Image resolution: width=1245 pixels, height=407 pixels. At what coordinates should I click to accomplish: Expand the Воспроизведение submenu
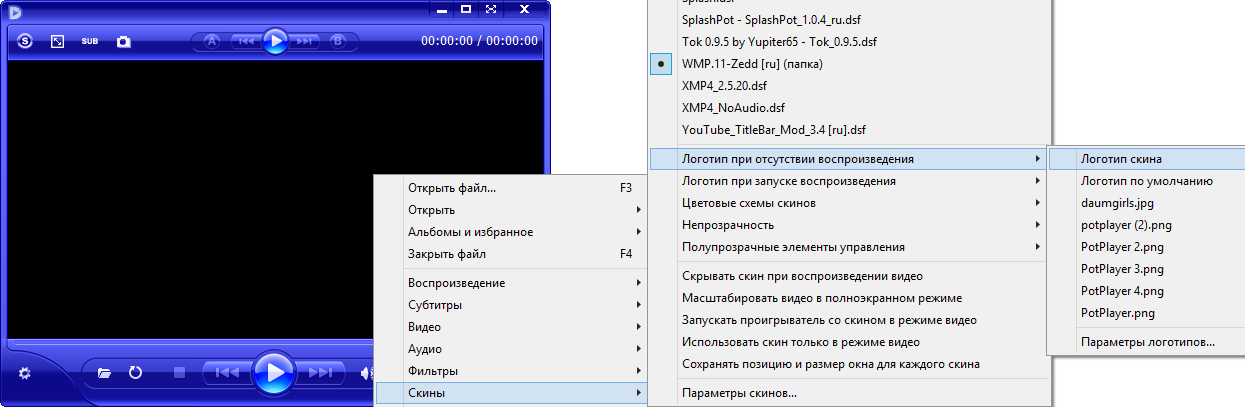[457, 283]
